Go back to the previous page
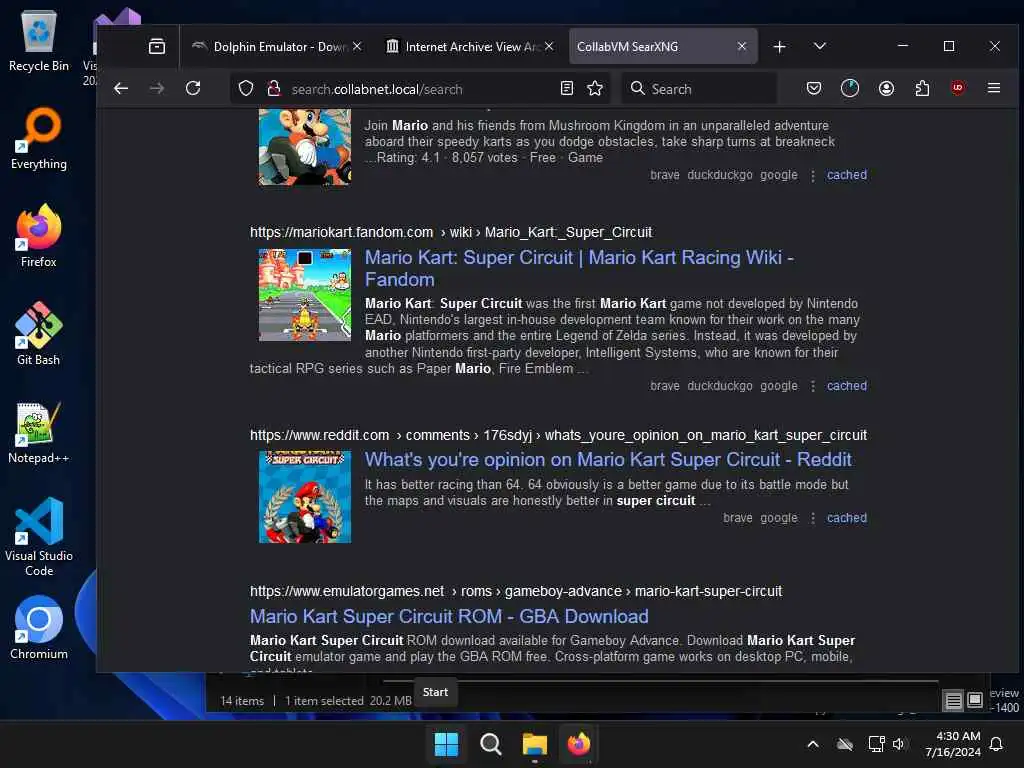Viewport: 1024px width, 768px height. point(121,88)
